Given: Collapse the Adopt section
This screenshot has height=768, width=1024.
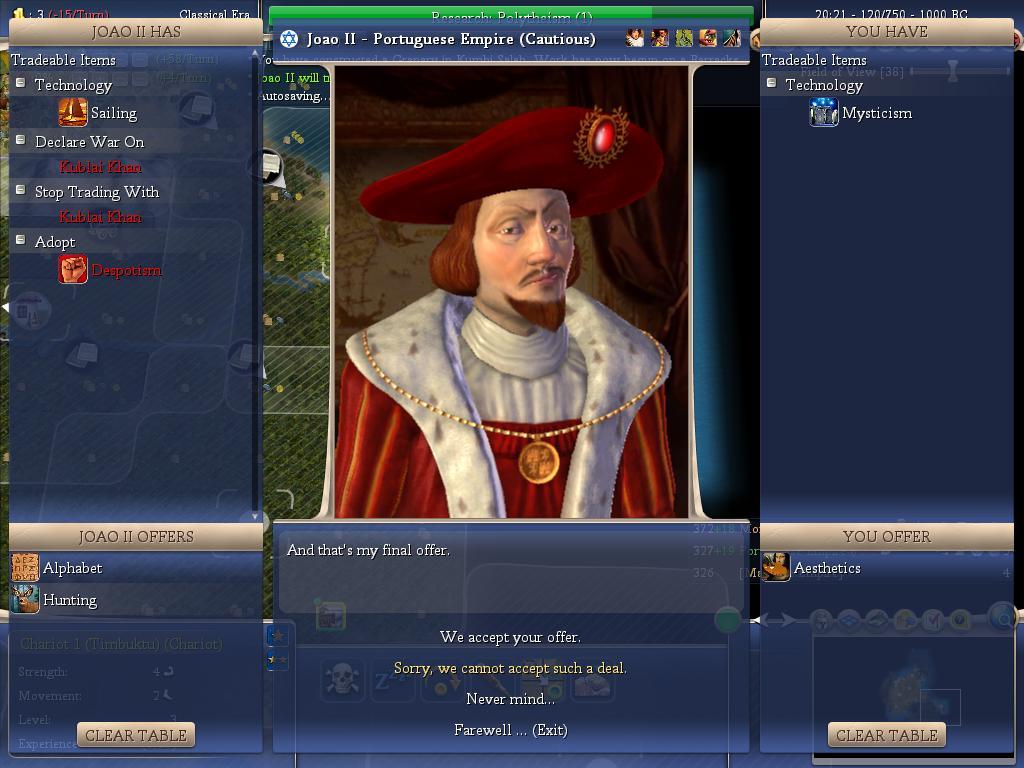Looking at the screenshot, I should point(21,240).
